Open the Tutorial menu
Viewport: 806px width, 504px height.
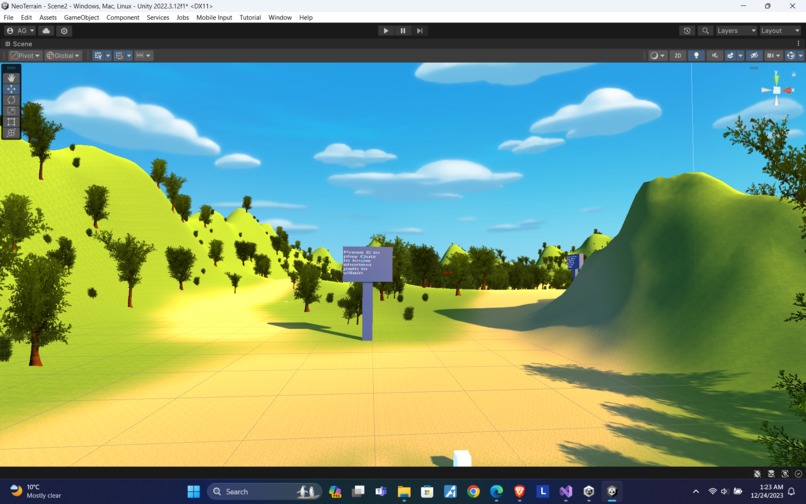tap(250, 17)
